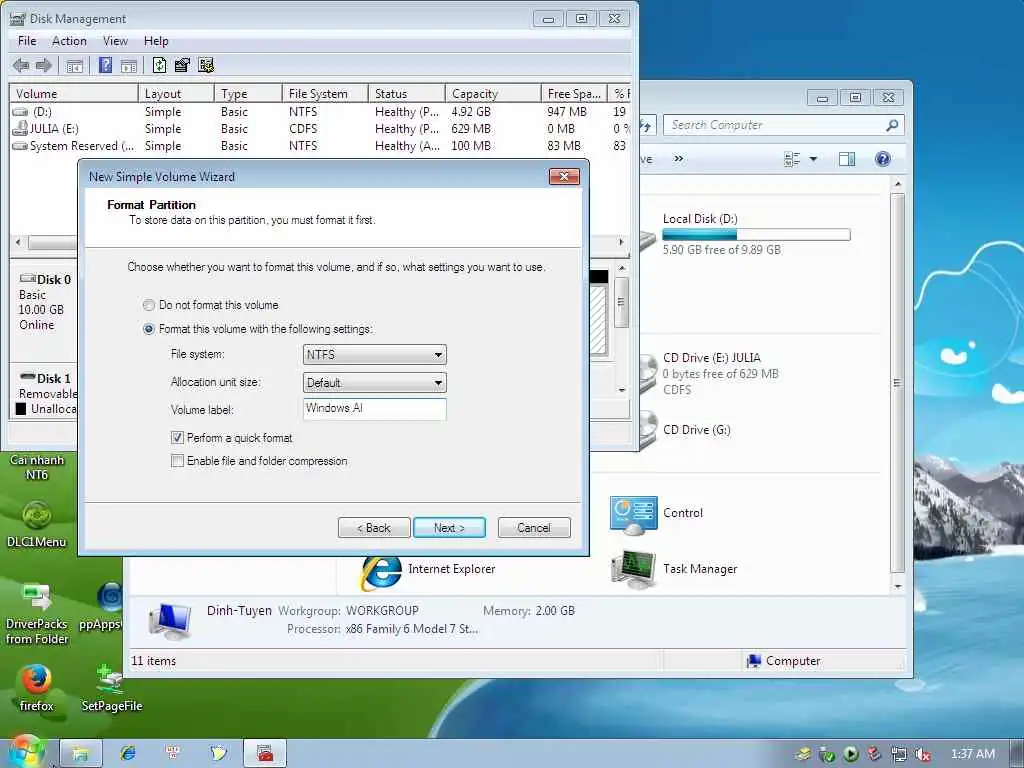The height and width of the screenshot is (768, 1024).
Task: Sort by the Capacity column header
Action: pyautogui.click(x=493, y=93)
